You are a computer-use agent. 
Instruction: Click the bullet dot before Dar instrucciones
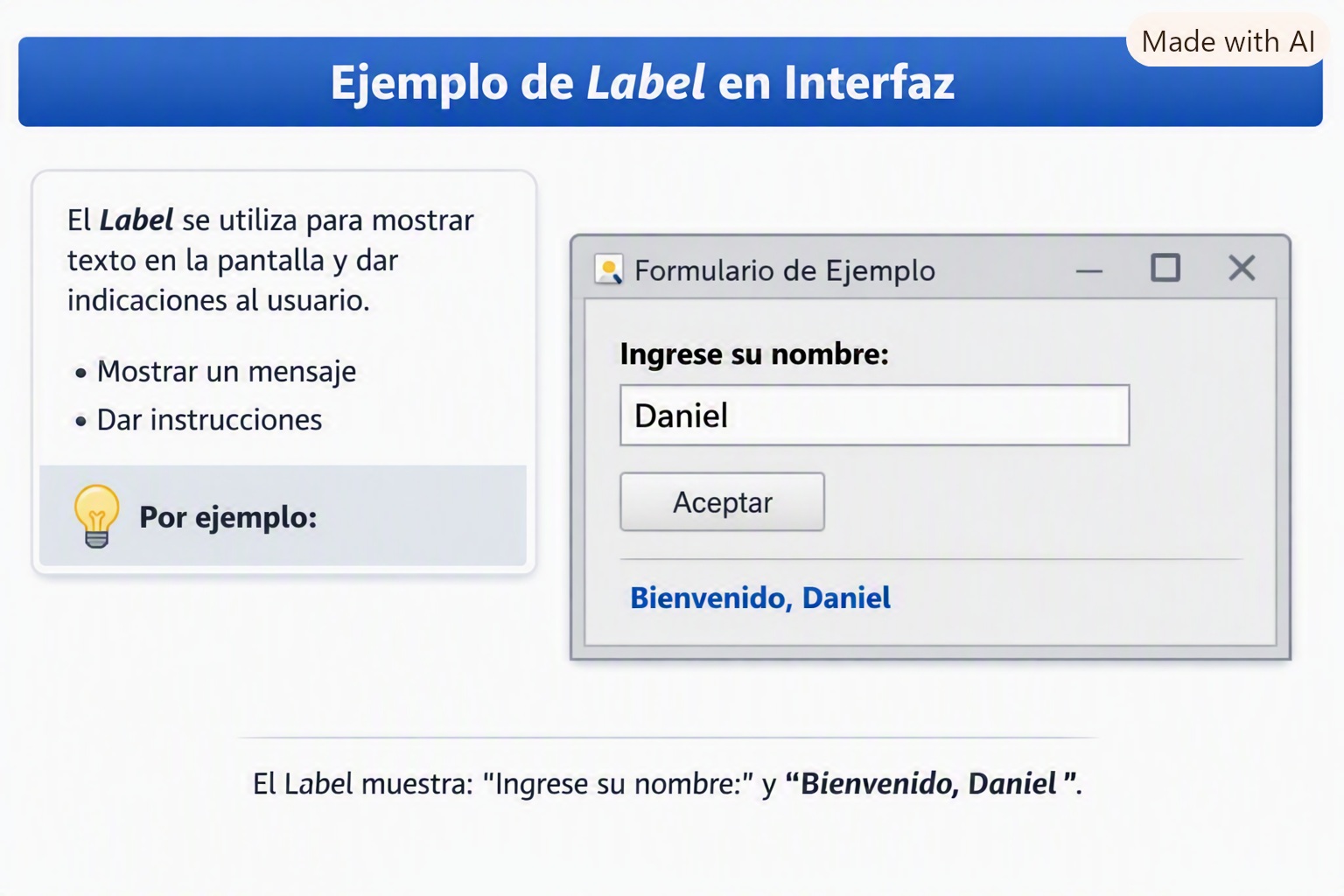point(80,422)
